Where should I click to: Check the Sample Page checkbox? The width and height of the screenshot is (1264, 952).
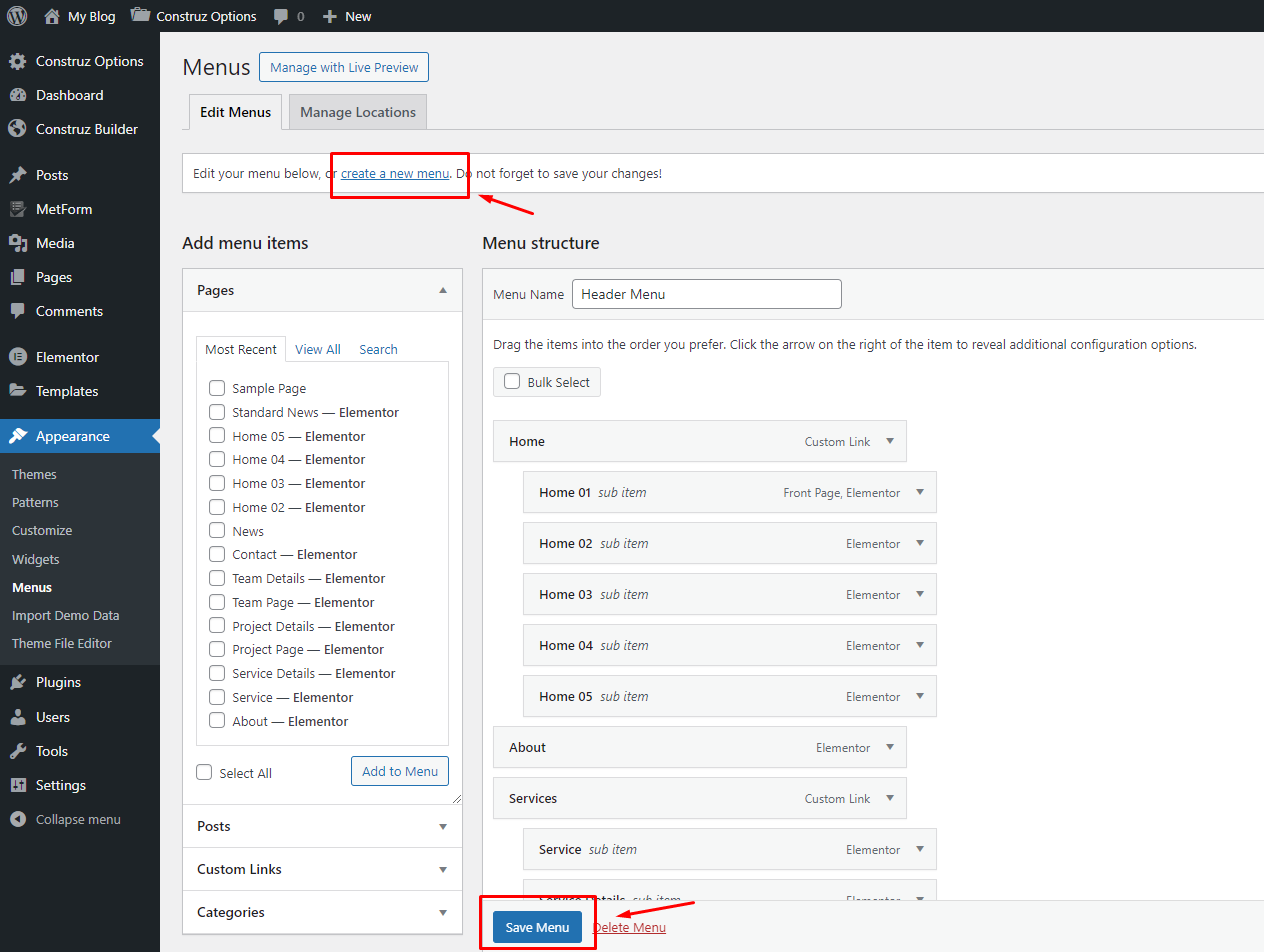(x=217, y=388)
